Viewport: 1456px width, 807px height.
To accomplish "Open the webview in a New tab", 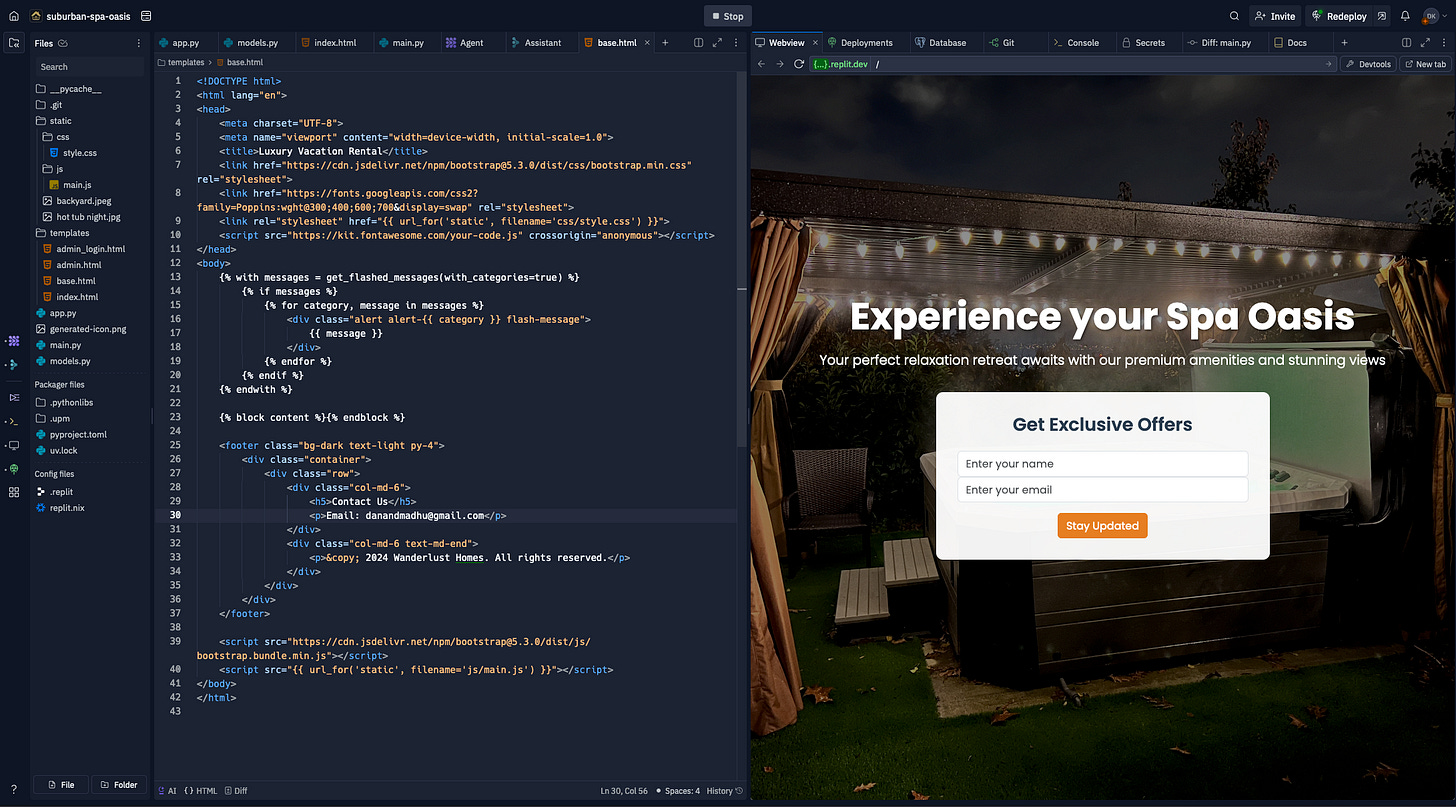I will pos(1424,64).
